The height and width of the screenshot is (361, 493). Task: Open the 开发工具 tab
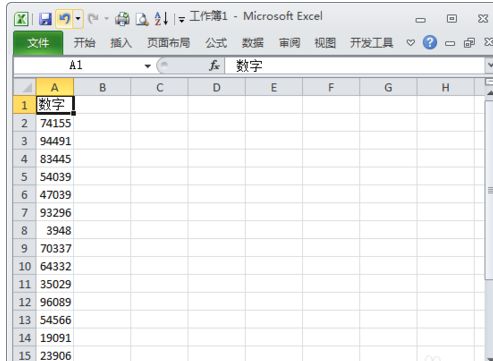click(372, 43)
